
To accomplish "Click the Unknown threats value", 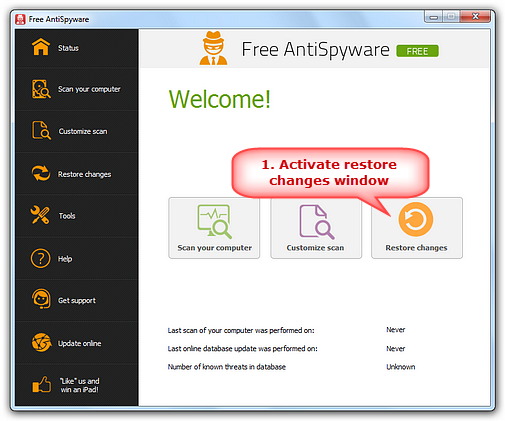I will click(401, 367).
